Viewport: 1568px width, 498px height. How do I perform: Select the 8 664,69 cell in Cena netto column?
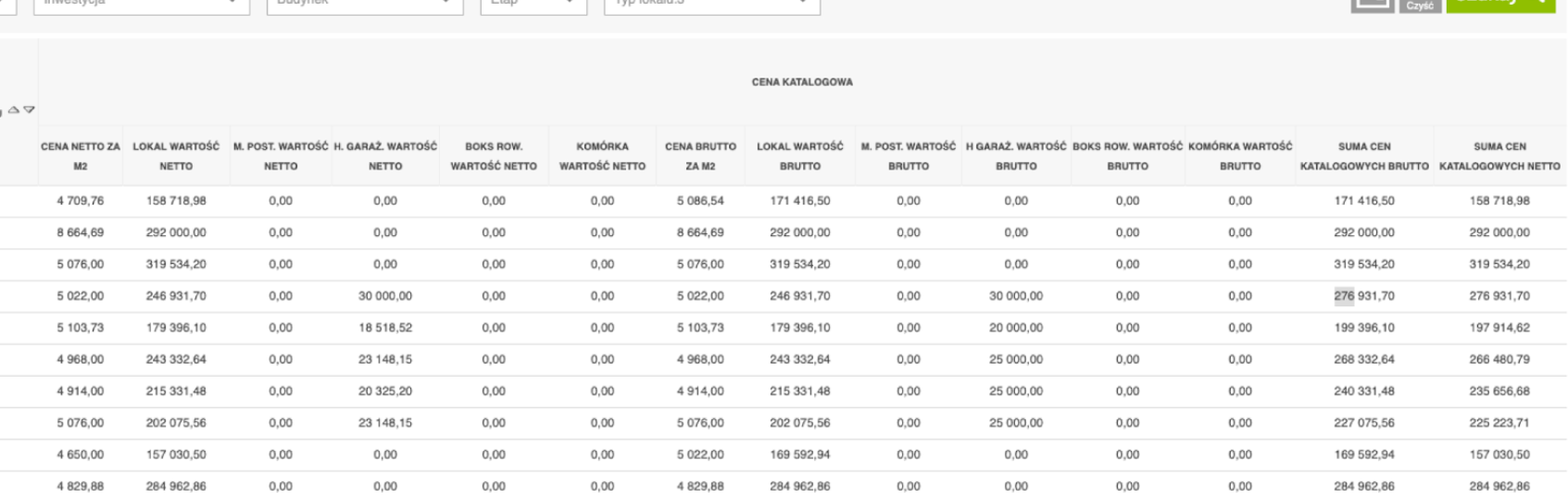80,232
